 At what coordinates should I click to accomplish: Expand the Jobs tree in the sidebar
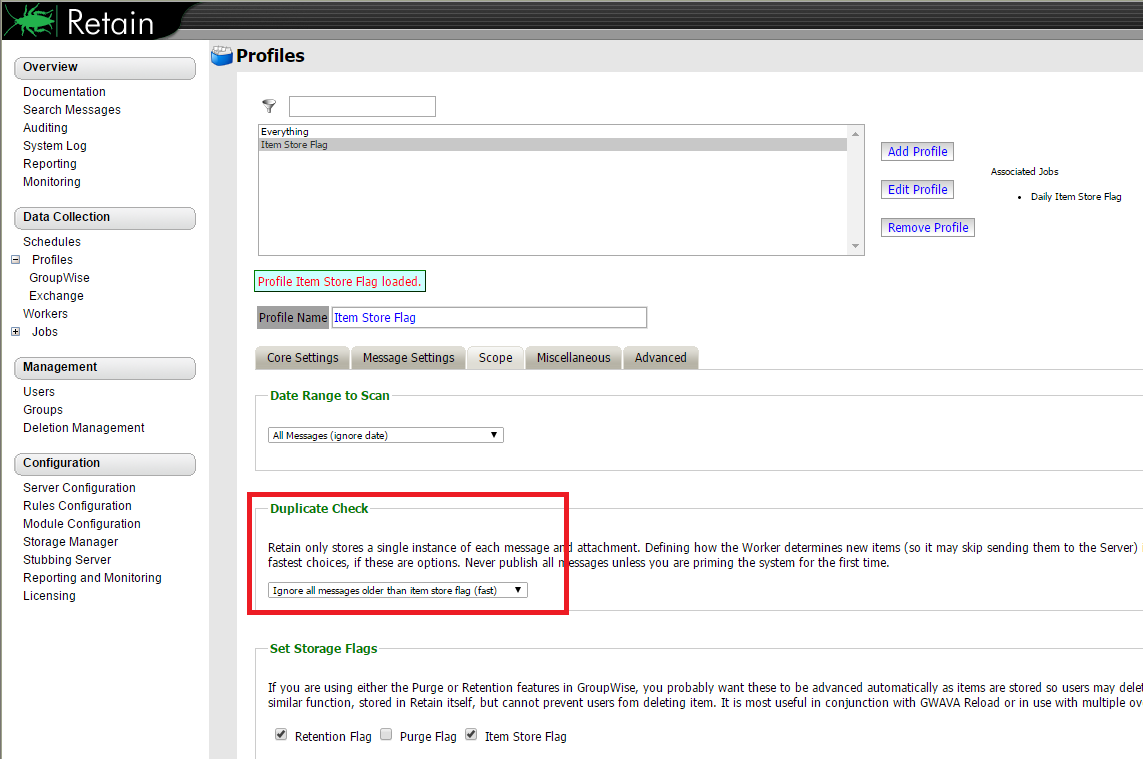(13, 331)
